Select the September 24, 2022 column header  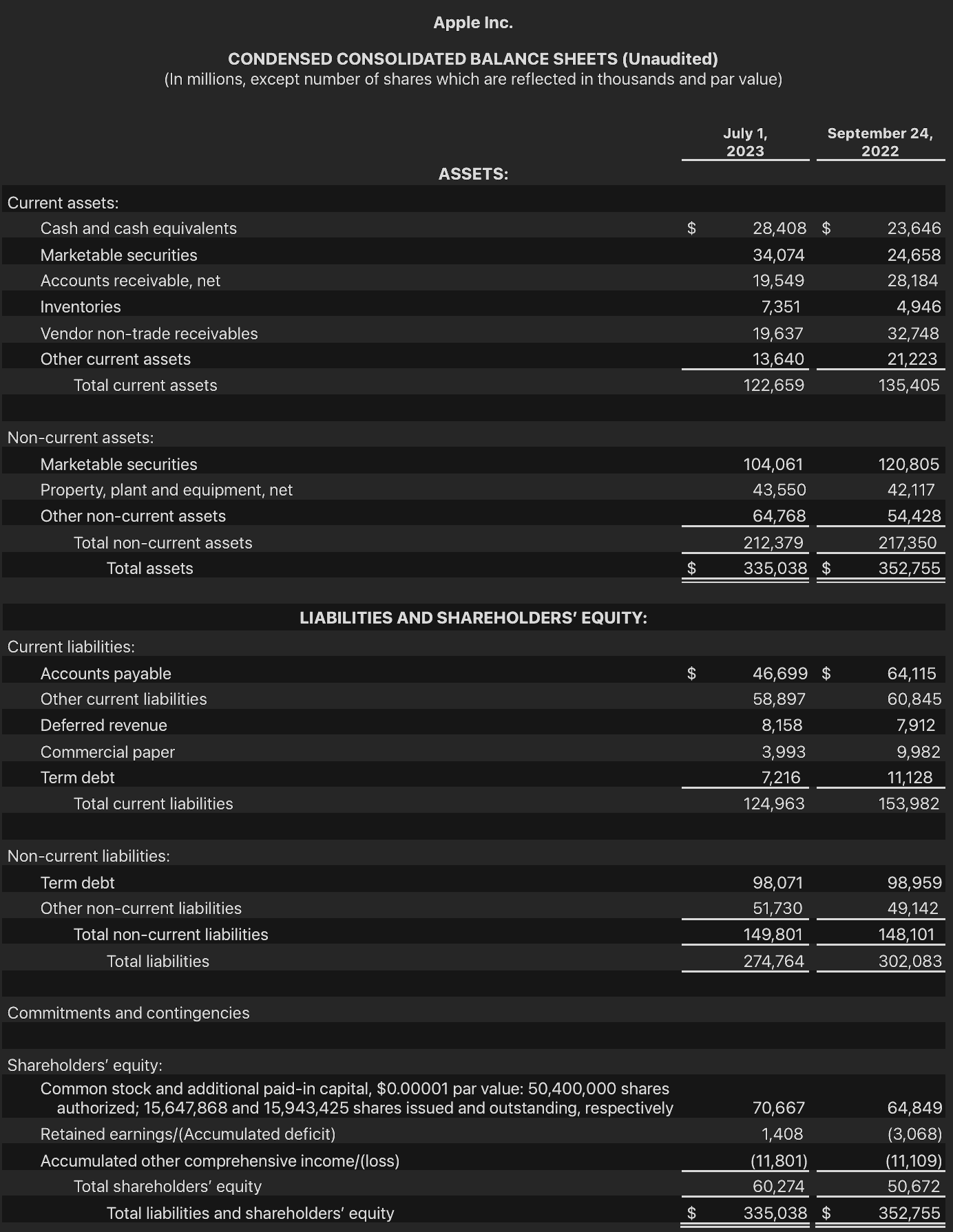[880, 142]
